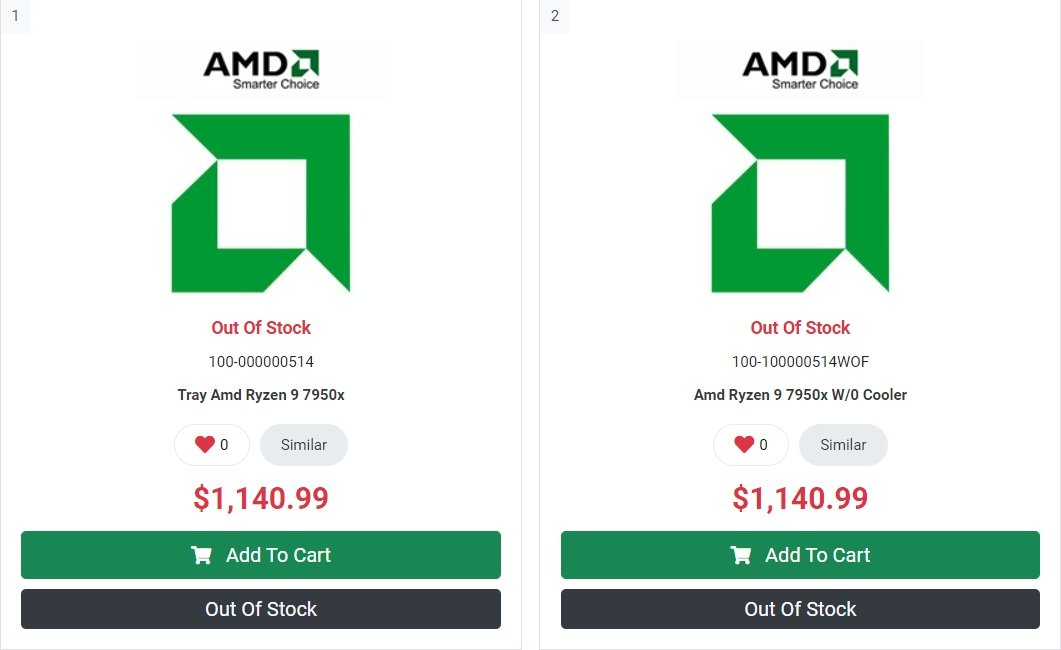Click part number 100-000000514
This screenshot has width=1061, height=650.
point(261,362)
